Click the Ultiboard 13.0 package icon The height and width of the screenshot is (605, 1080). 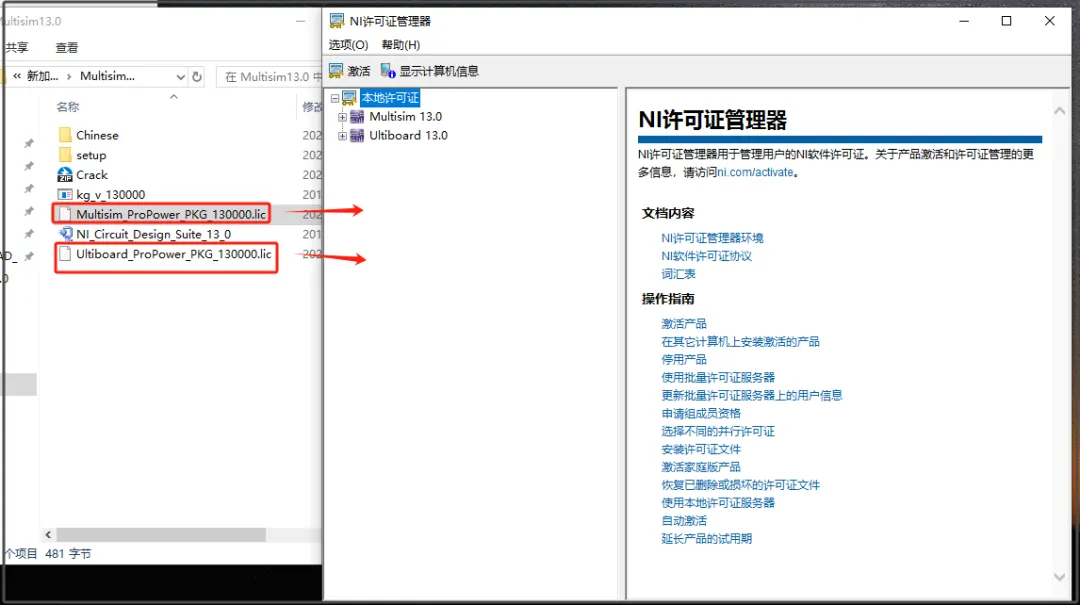pos(357,136)
